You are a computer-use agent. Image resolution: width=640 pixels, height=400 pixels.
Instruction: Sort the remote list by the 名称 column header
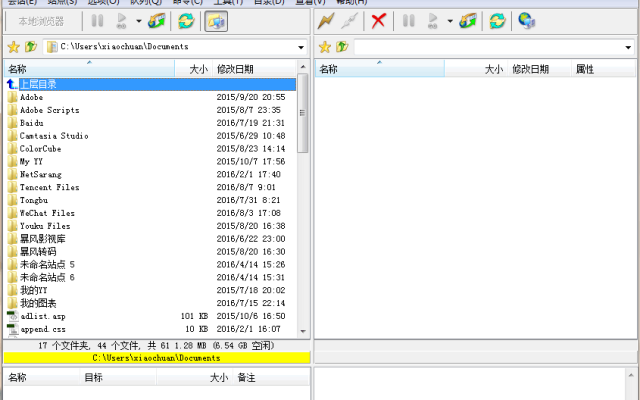point(380,69)
